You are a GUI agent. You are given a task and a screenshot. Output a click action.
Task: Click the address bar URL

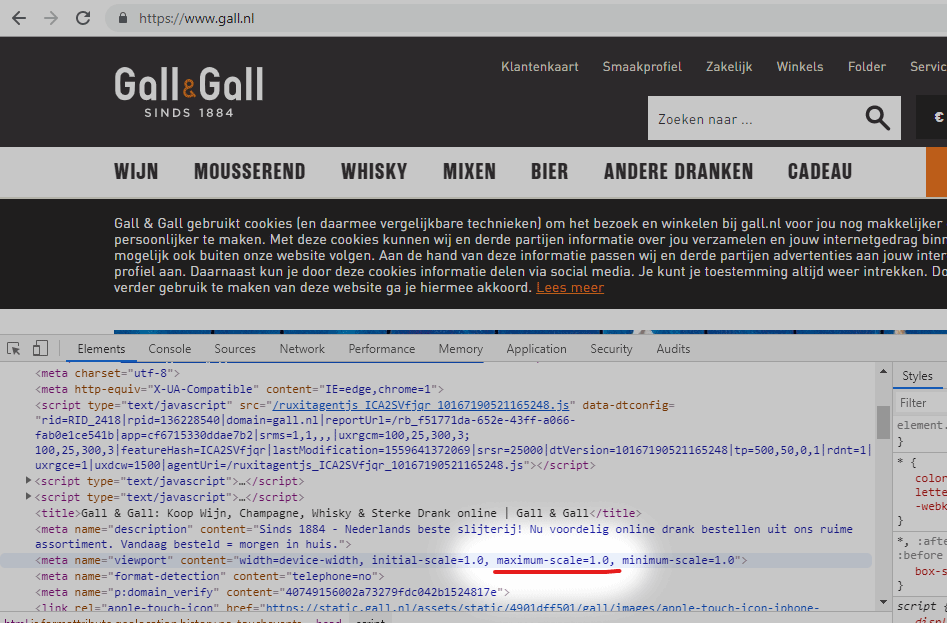[196, 19]
